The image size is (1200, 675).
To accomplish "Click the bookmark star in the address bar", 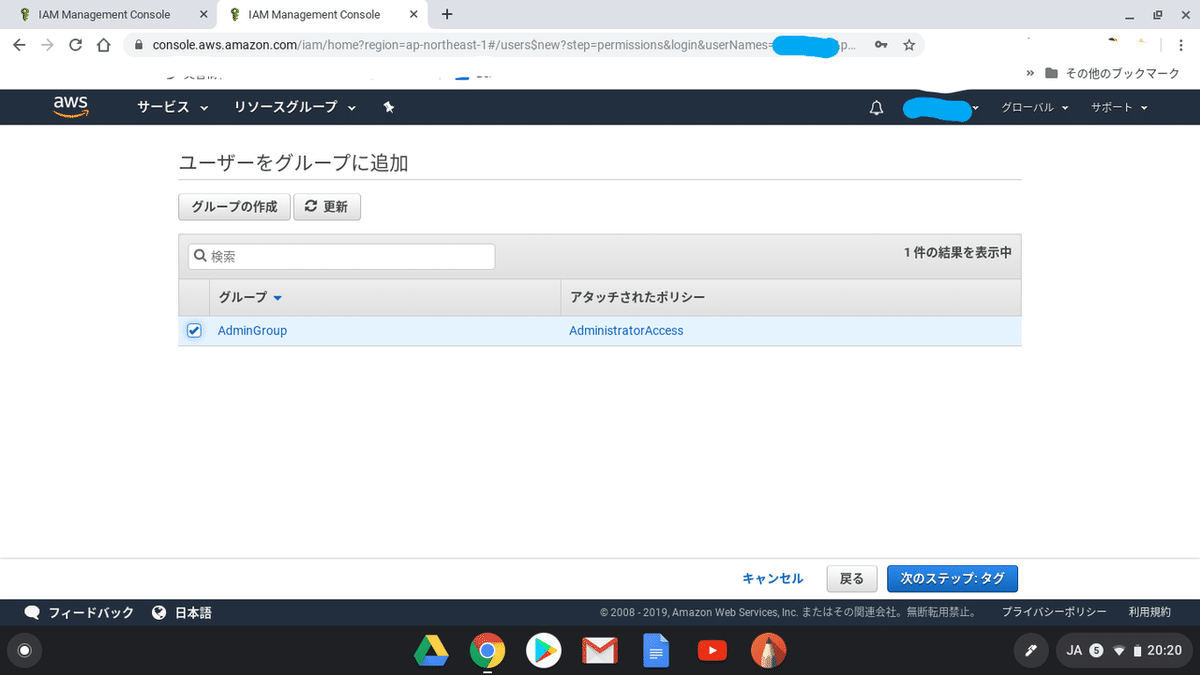I will point(909,45).
